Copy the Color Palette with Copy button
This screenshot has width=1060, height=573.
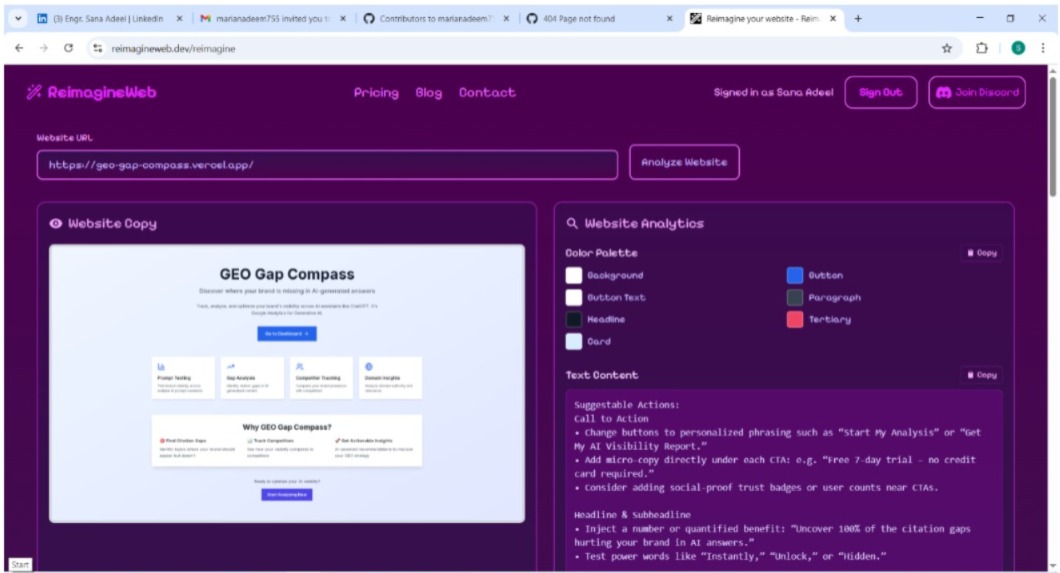tap(982, 253)
